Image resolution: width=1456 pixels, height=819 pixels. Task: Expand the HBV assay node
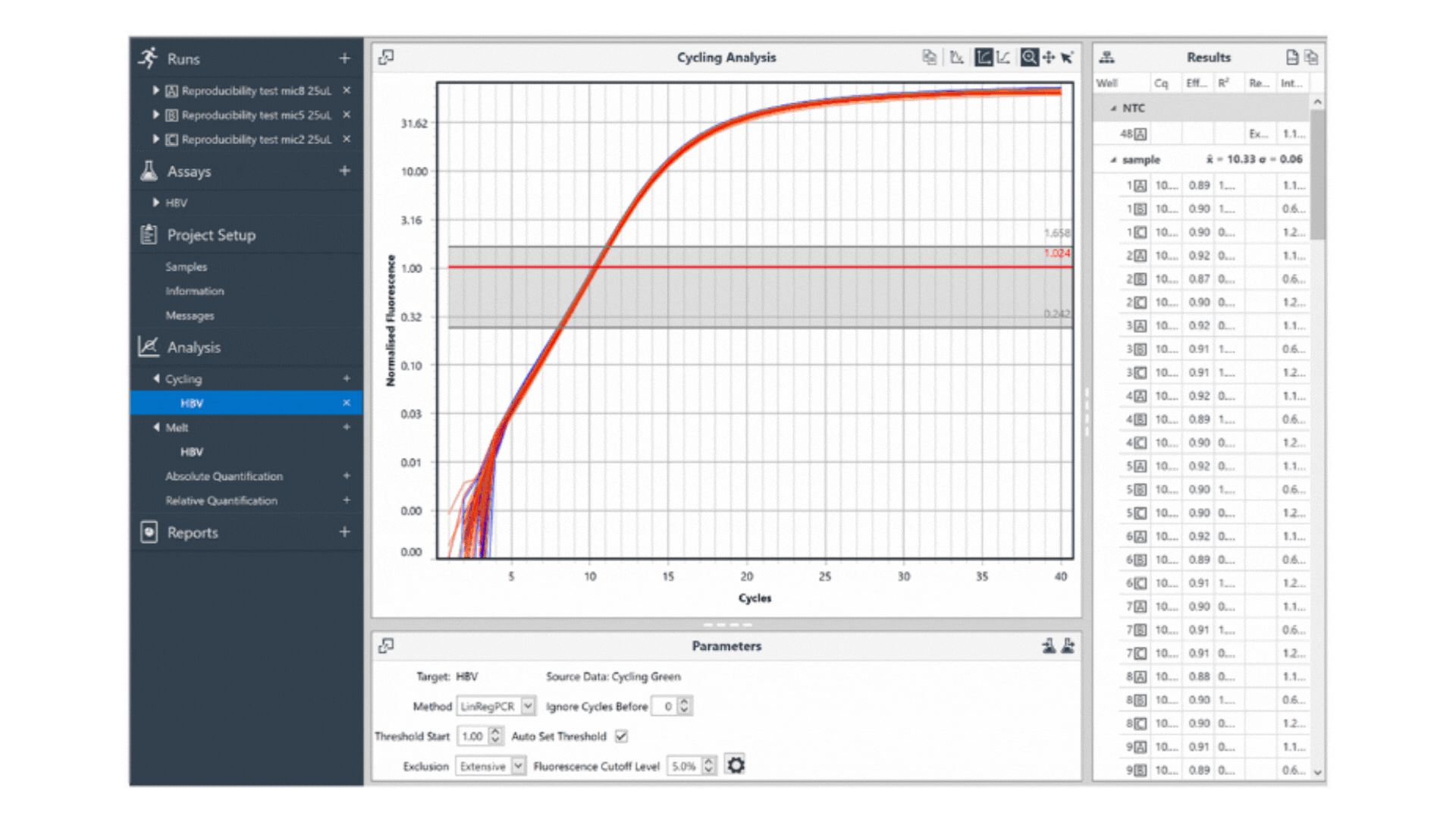click(155, 202)
